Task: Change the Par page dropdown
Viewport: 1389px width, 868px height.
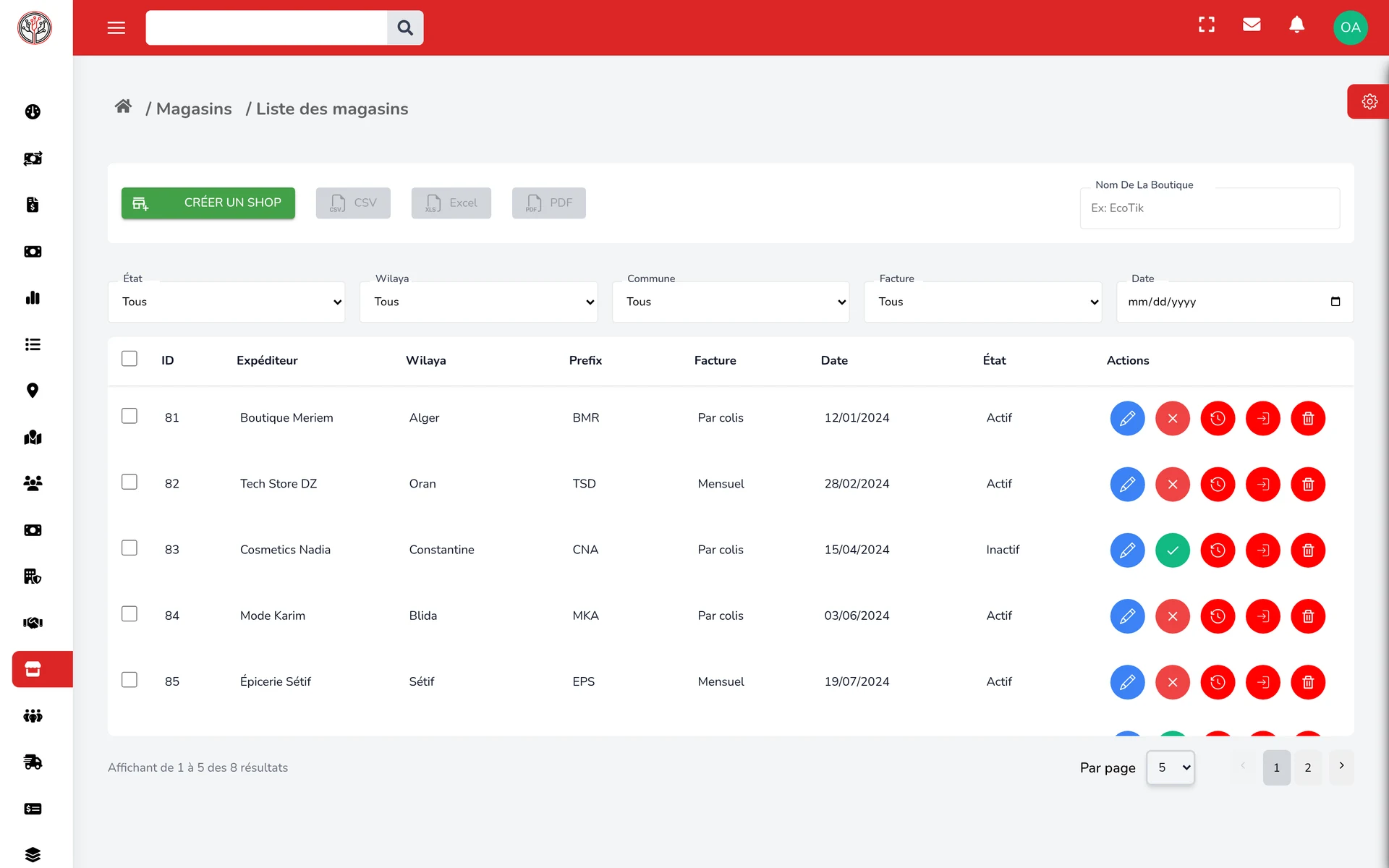Action: 1171,767
